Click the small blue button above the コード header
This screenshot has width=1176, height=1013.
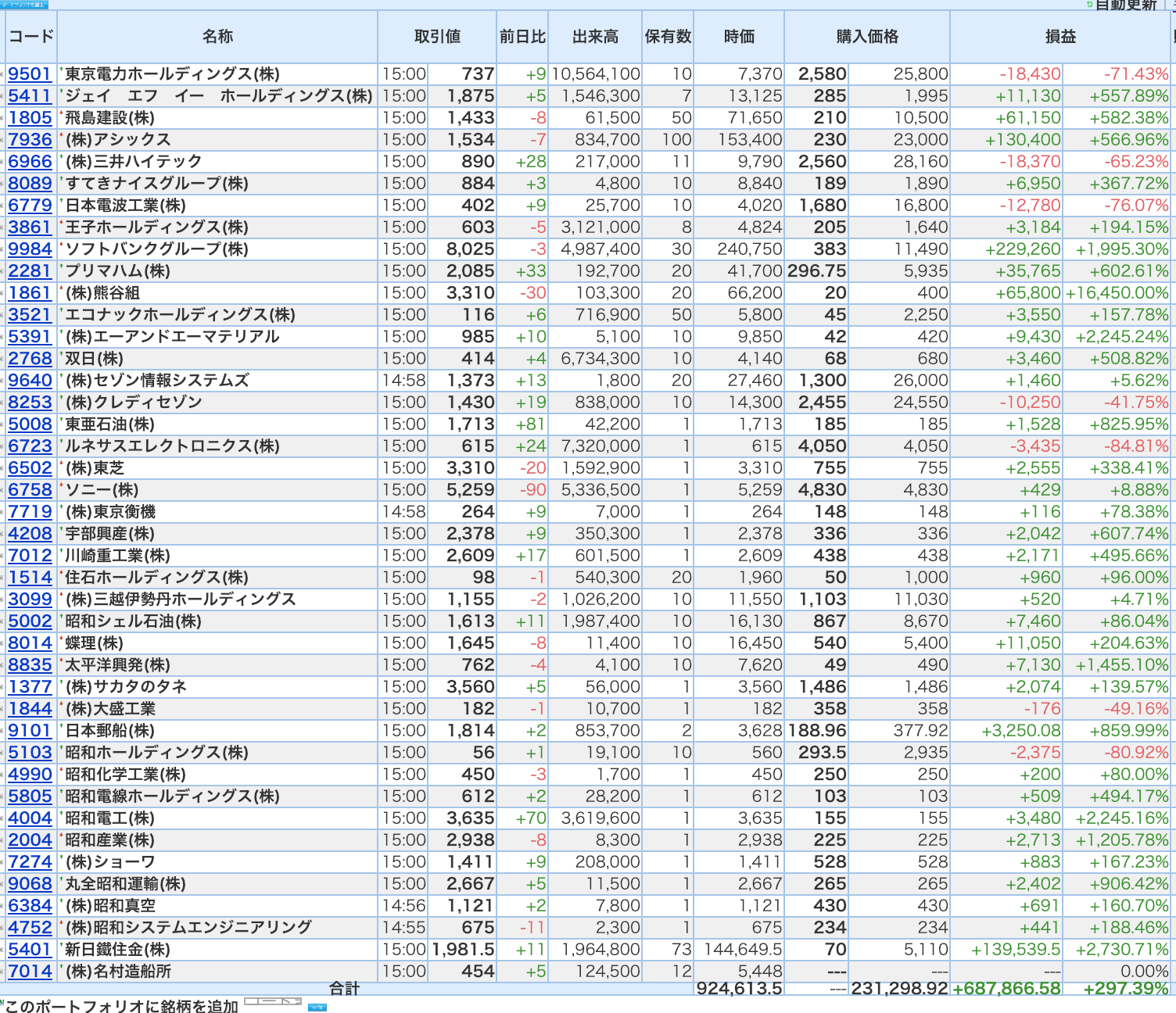(24, 5)
